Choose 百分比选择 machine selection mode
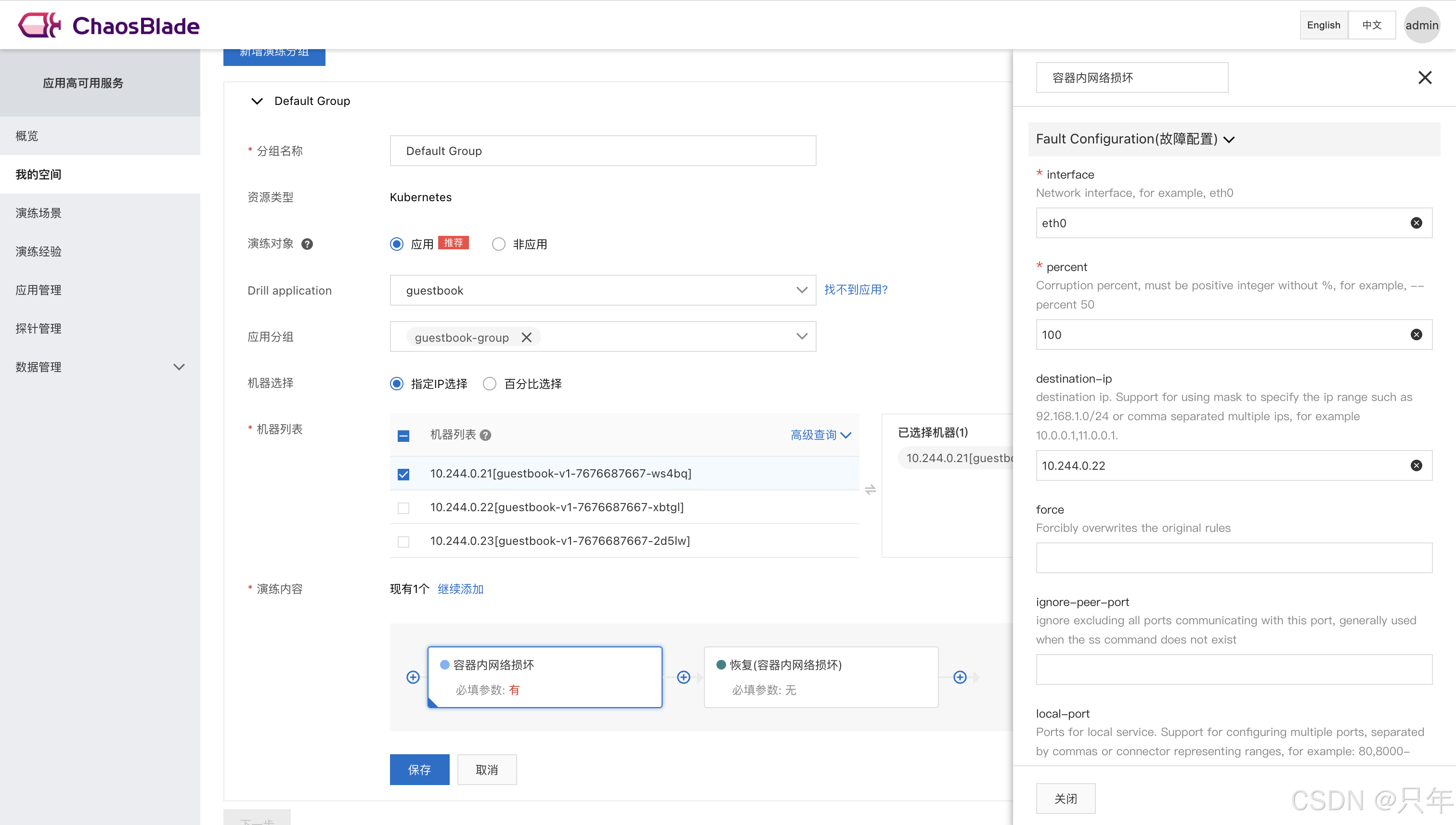Screen dimensions: 1456x825 point(490,384)
